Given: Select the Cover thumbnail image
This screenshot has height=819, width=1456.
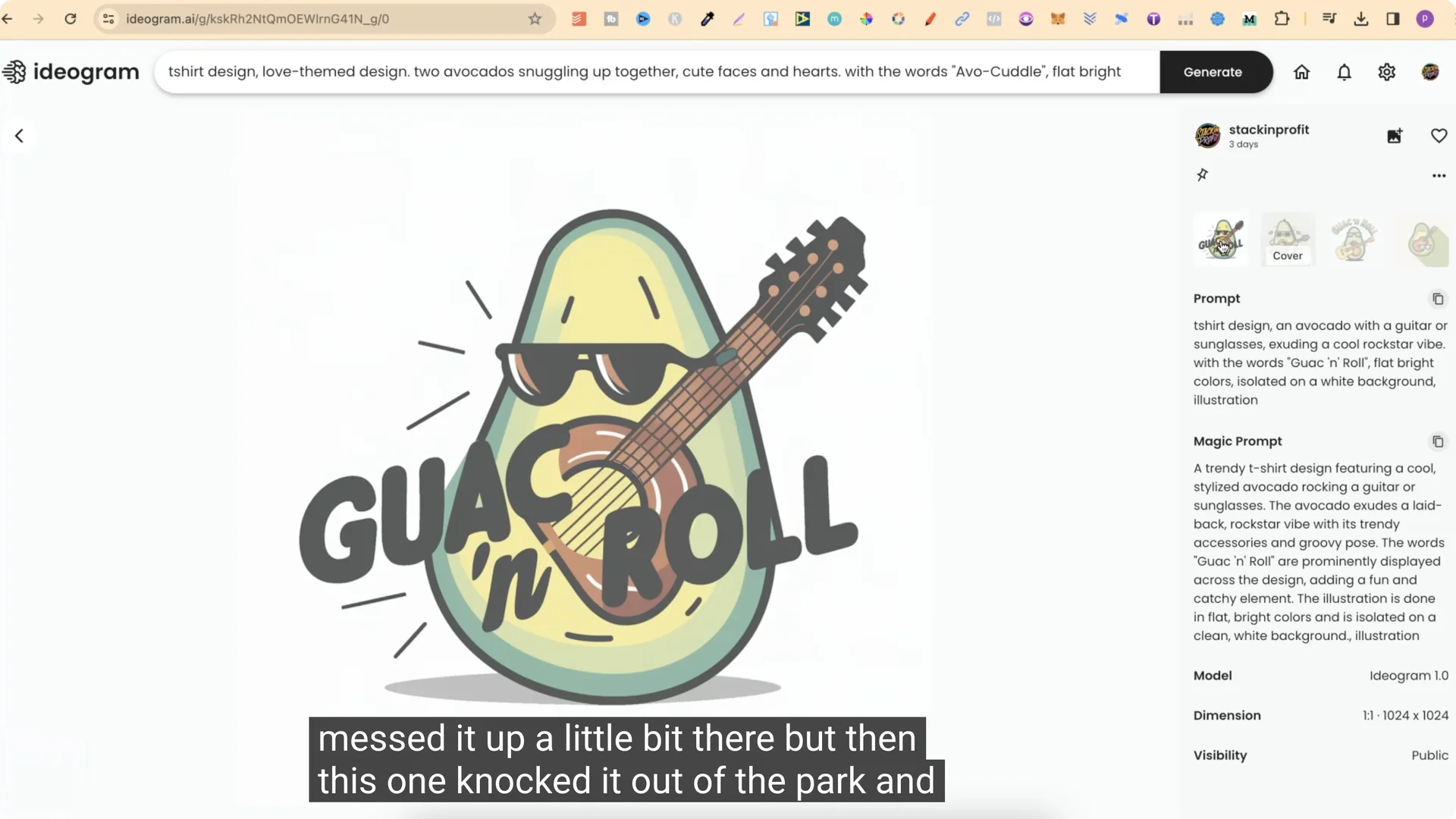Looking at the screenshot, I should [1288, 240].
